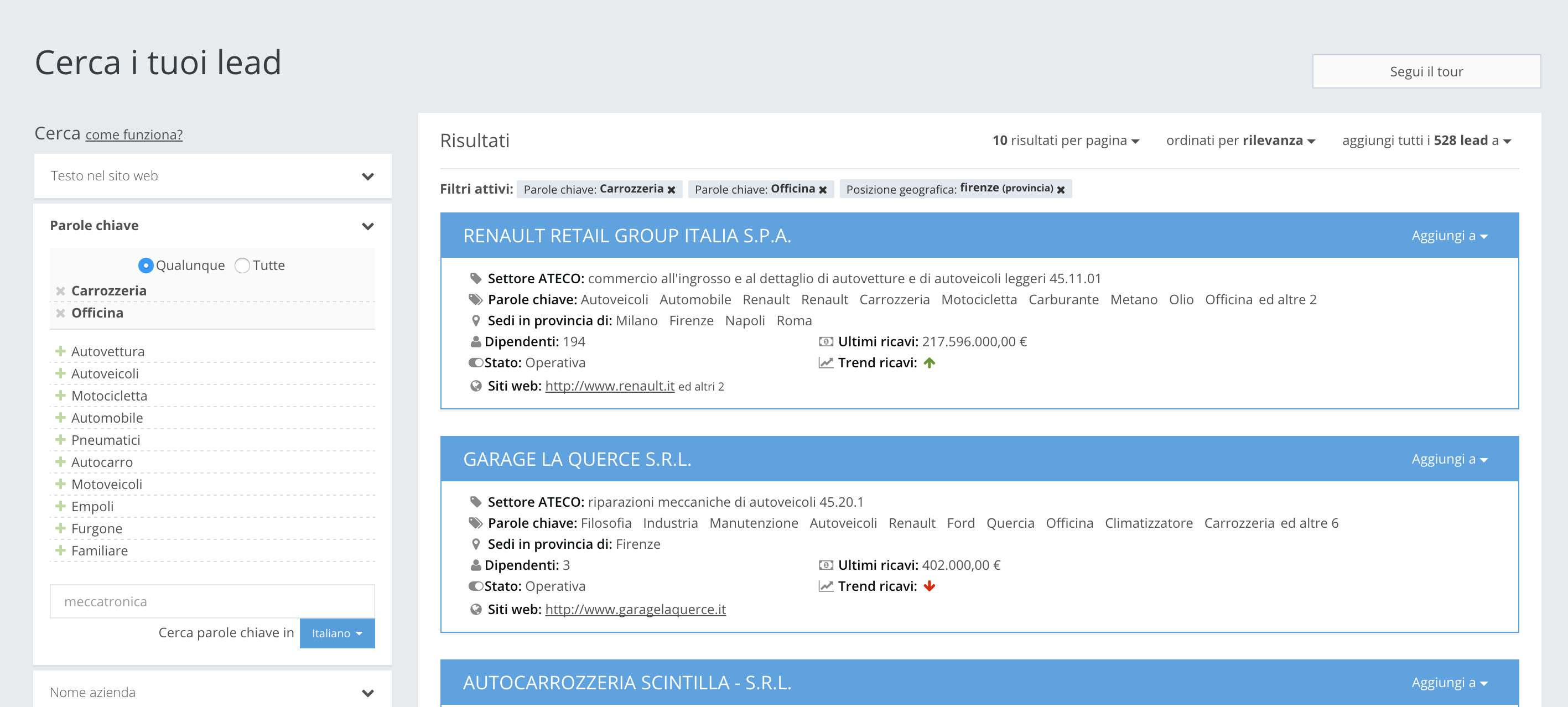Add the Furgone keyword with the plus icon
The width and height of the screenshot is (1568, 707).
(60, 528)
